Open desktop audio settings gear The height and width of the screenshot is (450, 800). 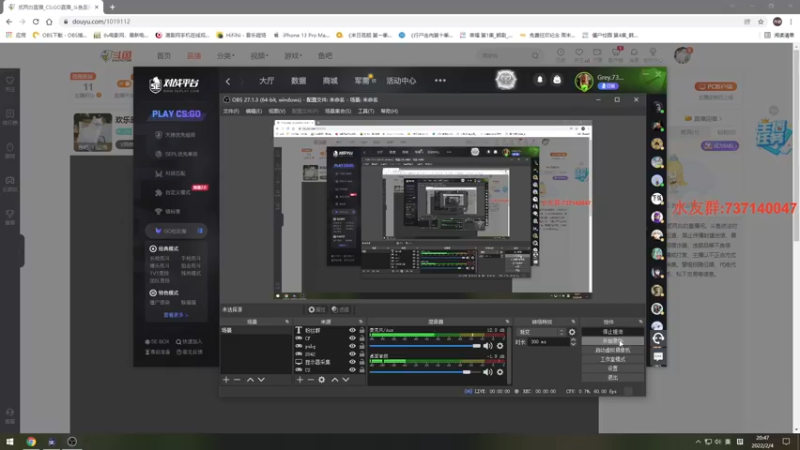500,372
